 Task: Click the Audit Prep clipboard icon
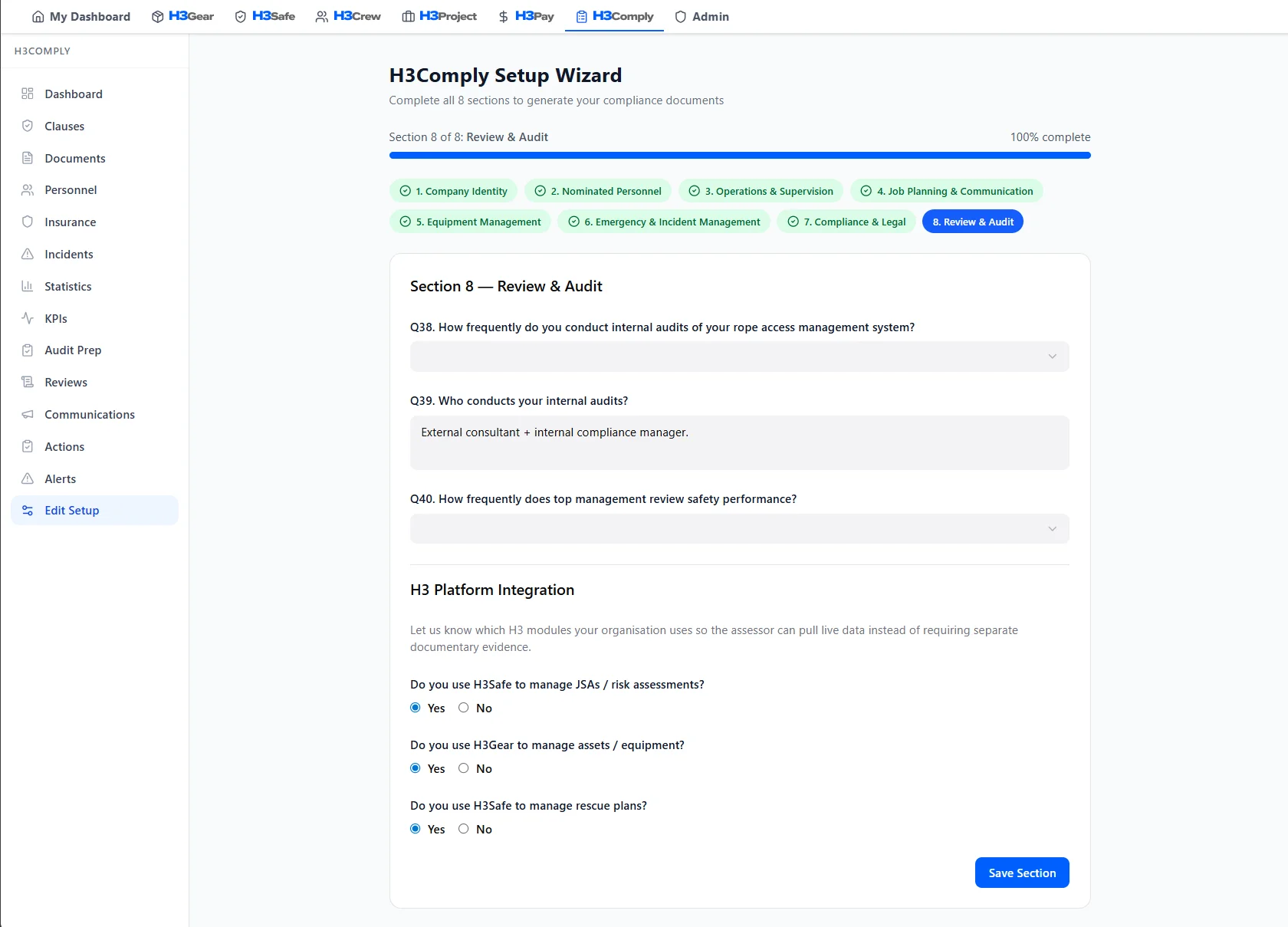(x=28, y=350)
